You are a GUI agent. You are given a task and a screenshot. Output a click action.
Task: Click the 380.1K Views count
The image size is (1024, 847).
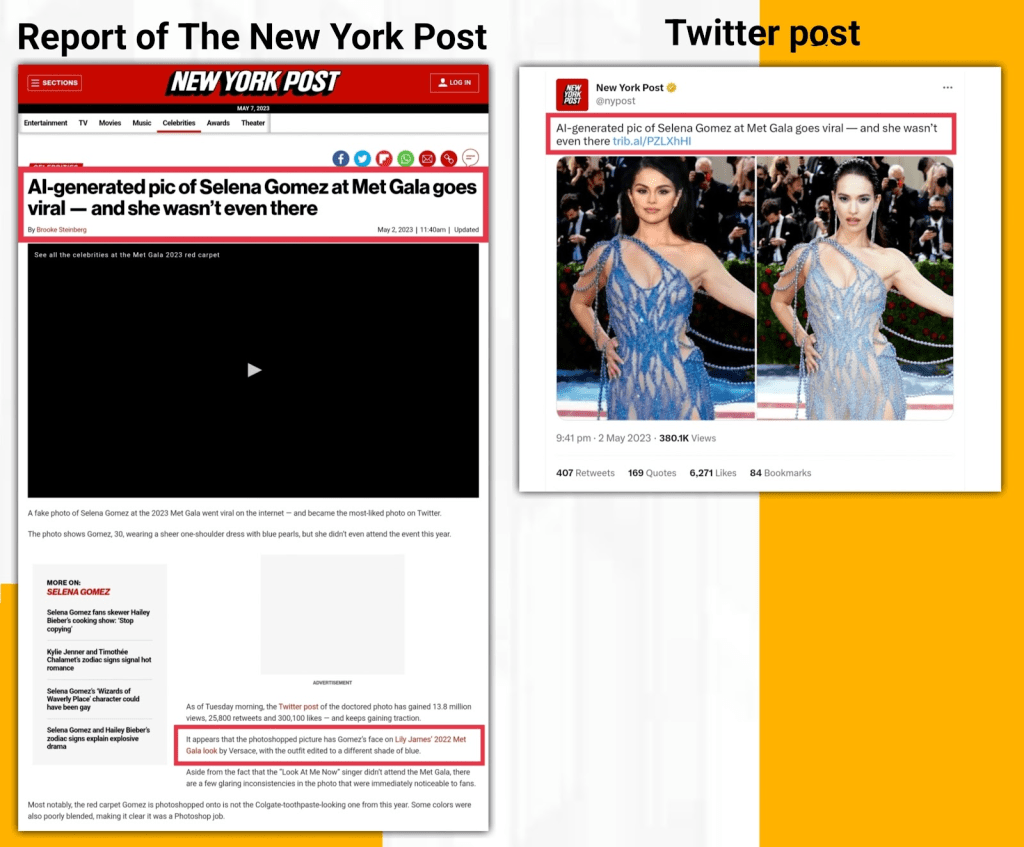tap(688, 438)
